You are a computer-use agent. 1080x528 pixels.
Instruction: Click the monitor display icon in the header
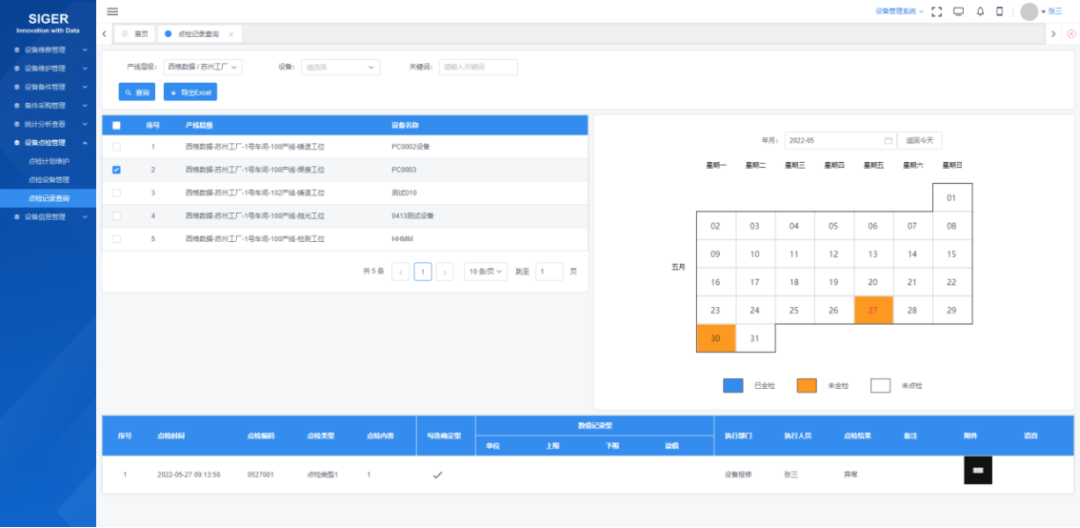pyautogui.click(x=958, y=11)
